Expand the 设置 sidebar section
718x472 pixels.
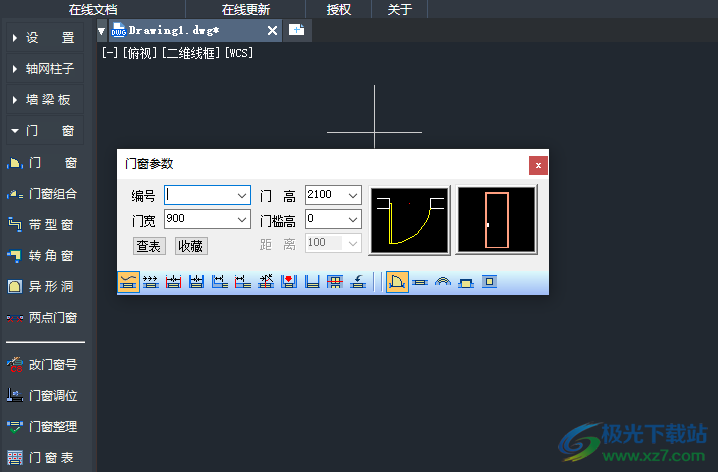[45, 38]
